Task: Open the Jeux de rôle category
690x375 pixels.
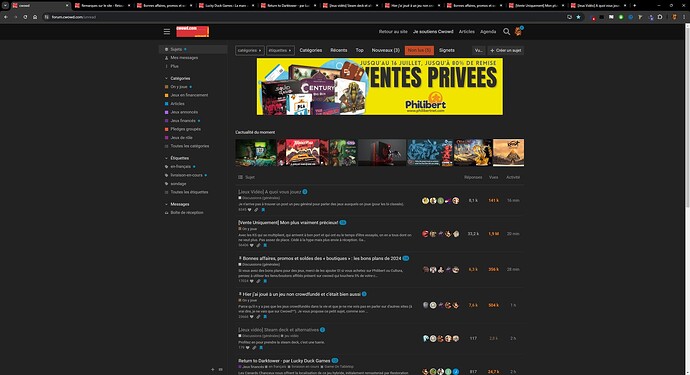Action: [x=179, y=137]
